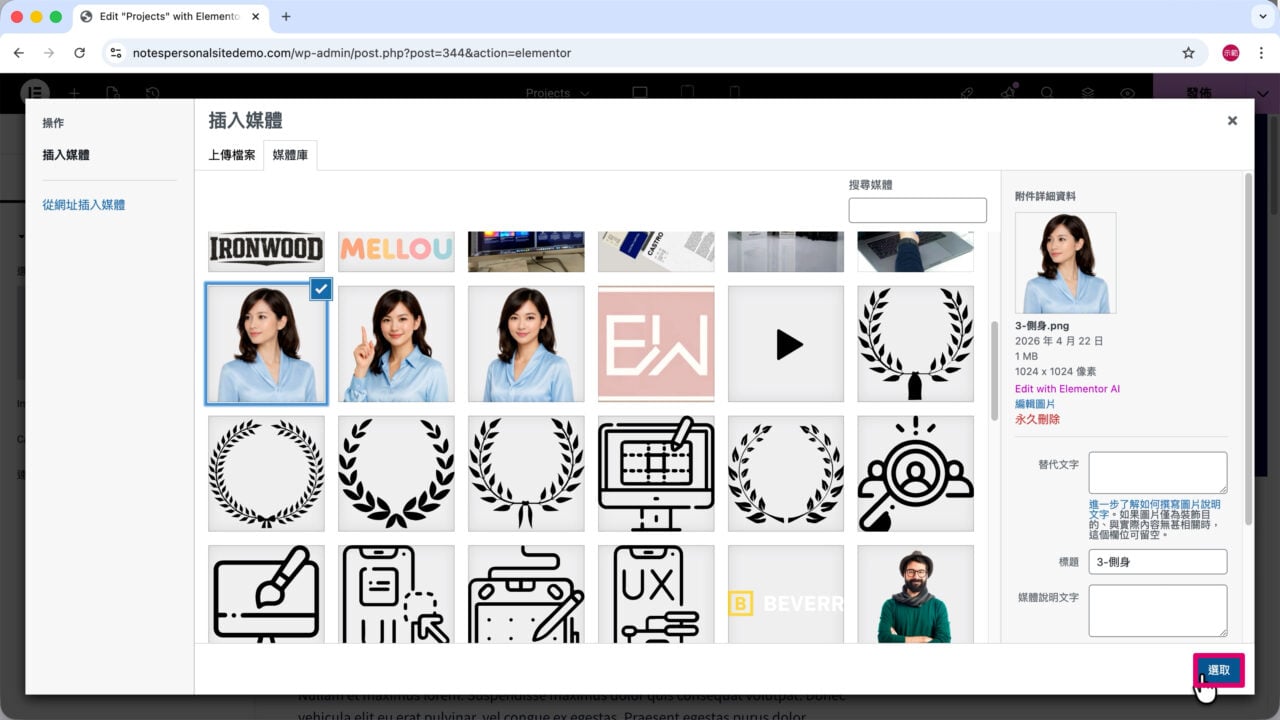Click the preview eye icon
This screenshot has height=720, width=1280.
(1127, 93)
